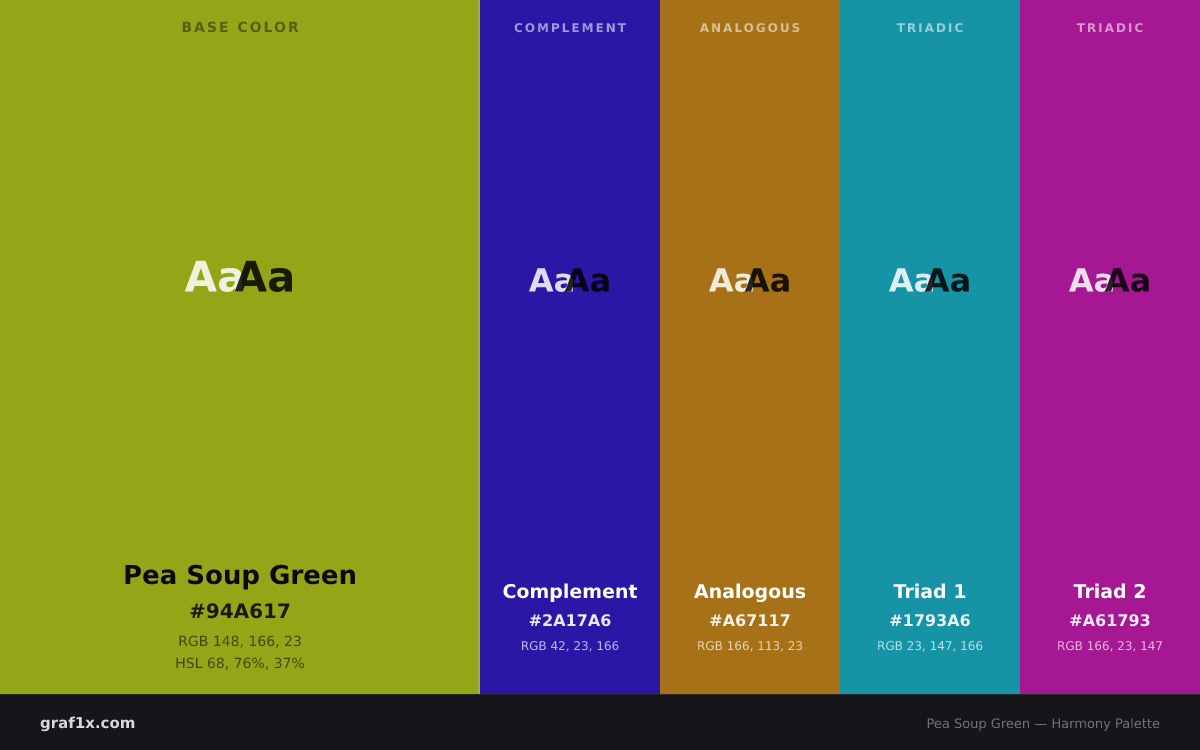Image resolution: width=1200 pixels, height=750 pixels.
Task: Click the #1793A6 hex code
Action: coord(930,621)
